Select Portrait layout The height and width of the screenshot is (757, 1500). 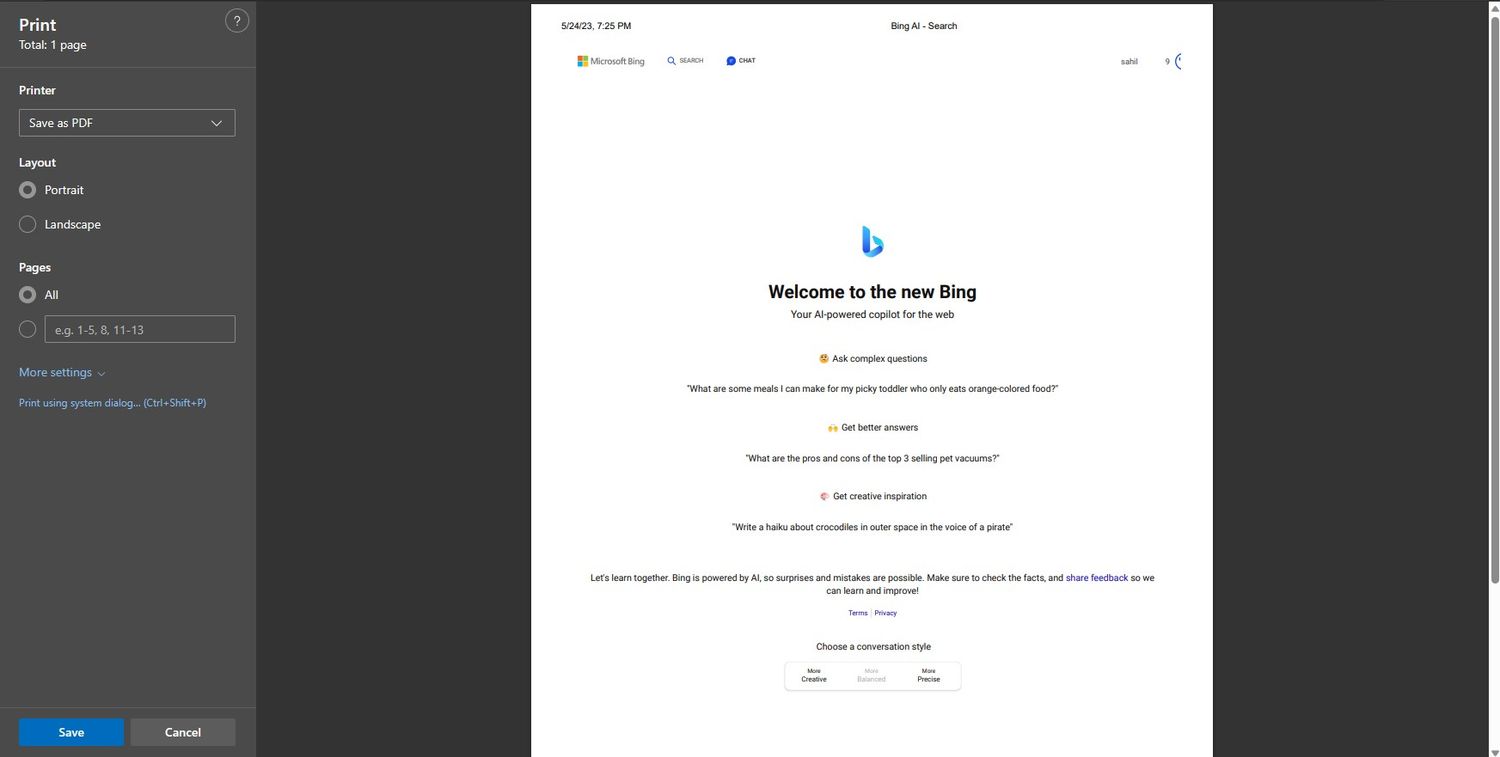[28, 190]
